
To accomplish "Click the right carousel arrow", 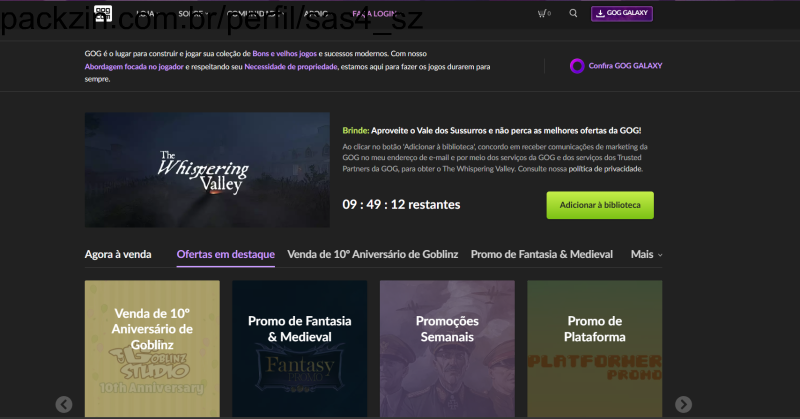I will (x=683, y=404).
